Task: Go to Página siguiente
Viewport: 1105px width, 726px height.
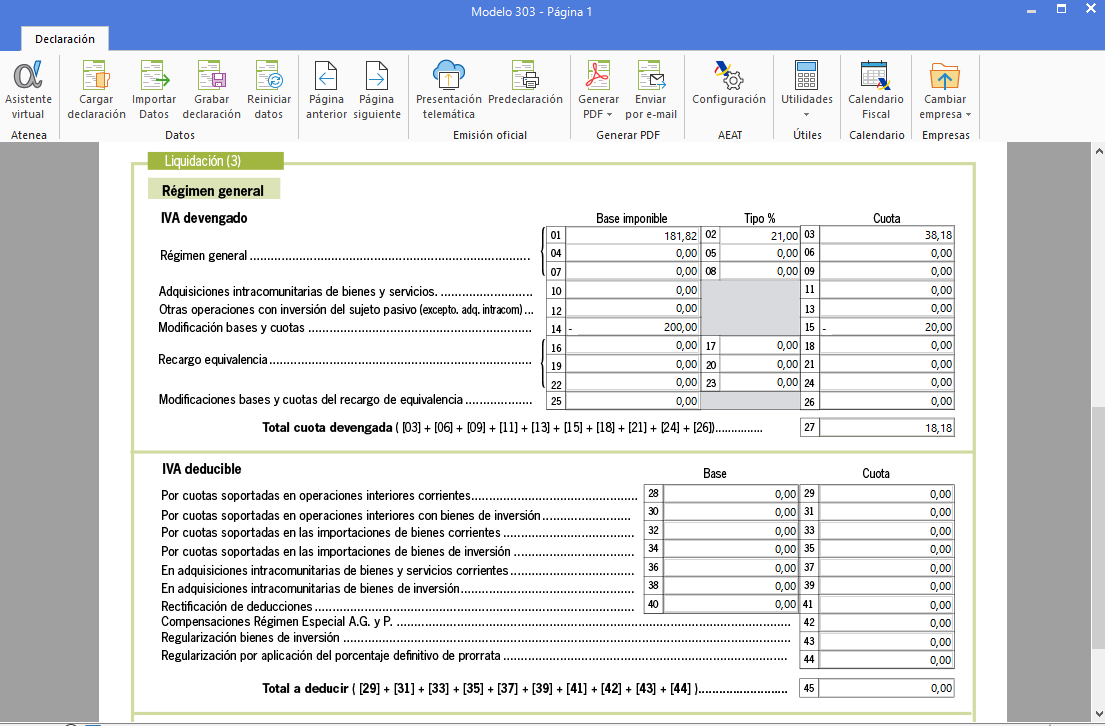Action: pos(376,90)
